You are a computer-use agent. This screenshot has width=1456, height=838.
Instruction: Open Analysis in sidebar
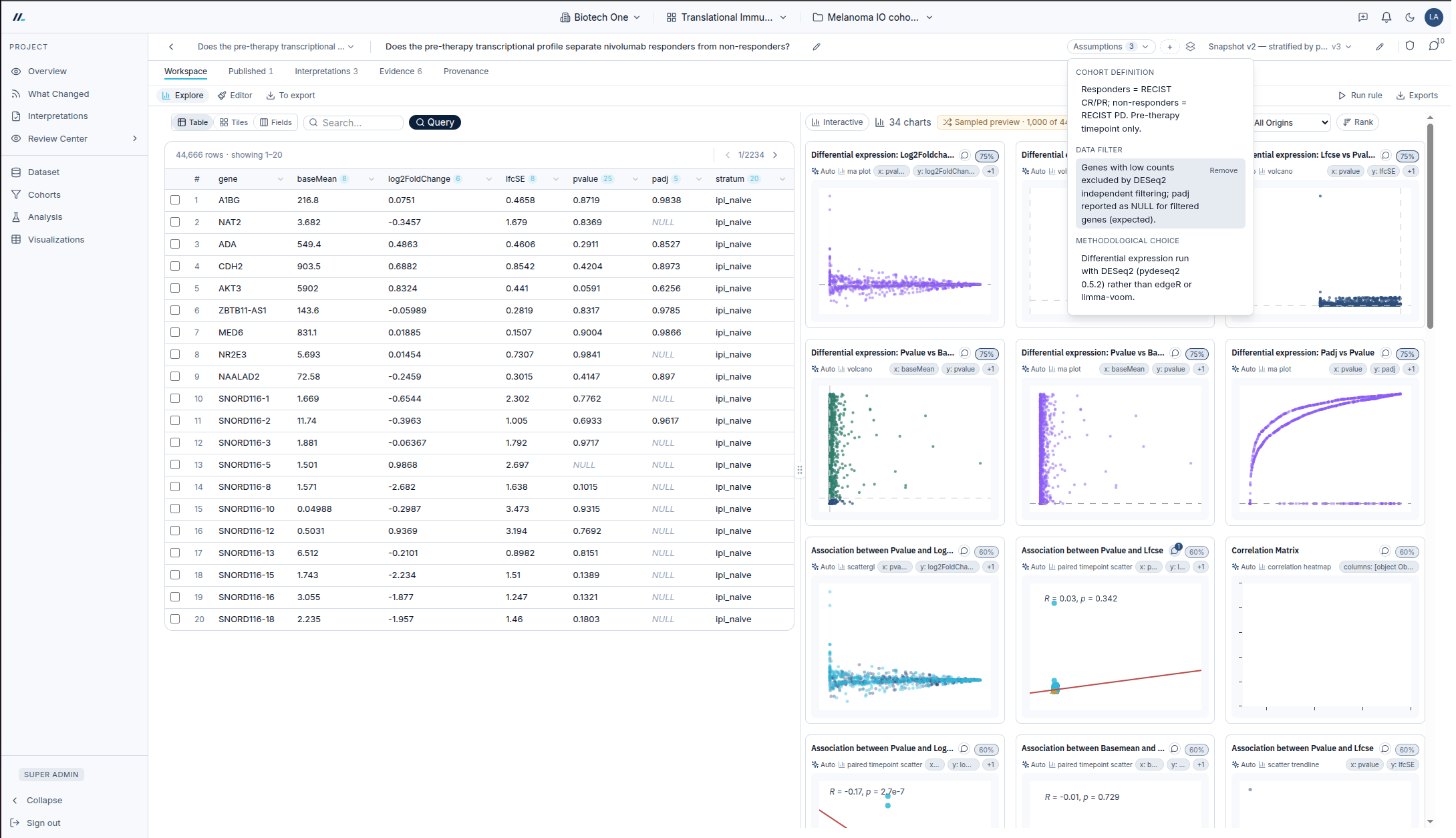click(45, 217)
